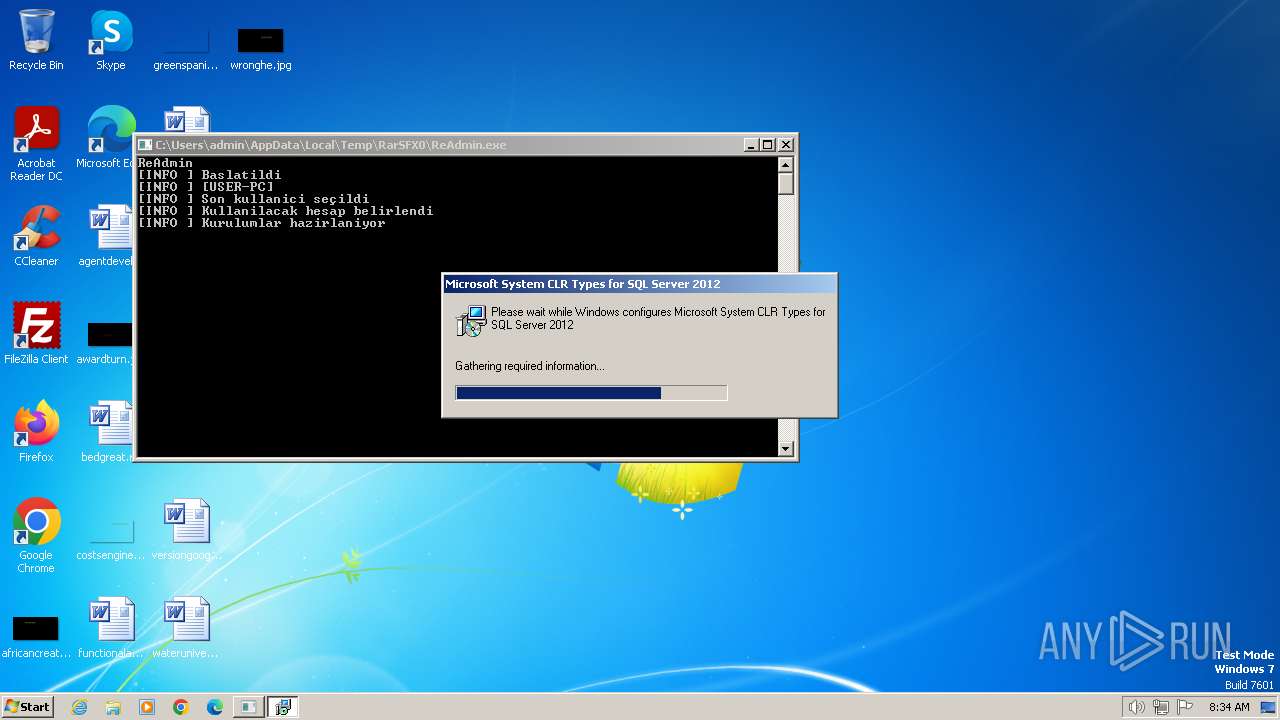Open Internet Explorer from the taskbar
The image size is (1280, 720).
pyautogui.click(x=80, y=707)
